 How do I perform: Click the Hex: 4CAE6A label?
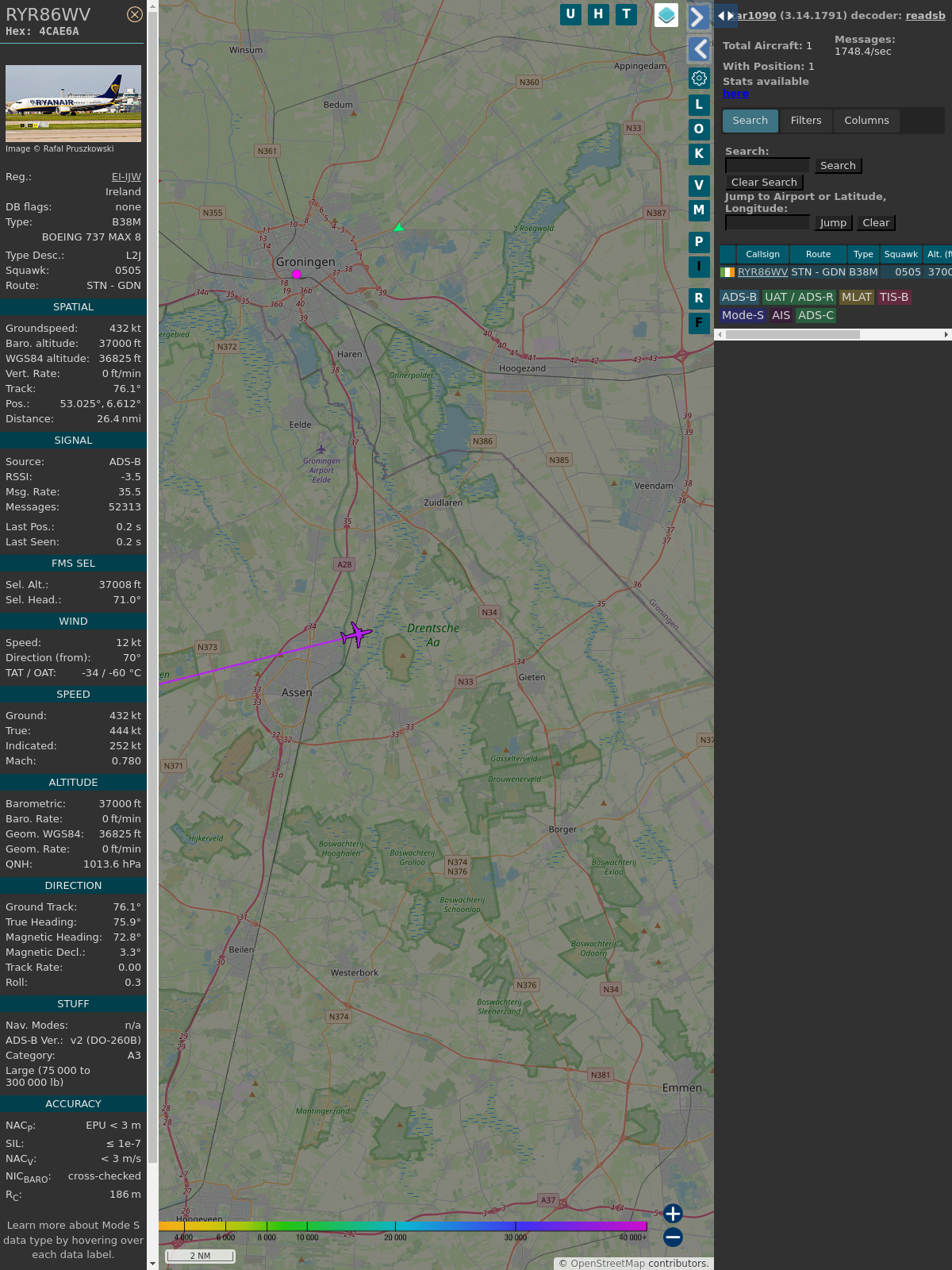42,32
